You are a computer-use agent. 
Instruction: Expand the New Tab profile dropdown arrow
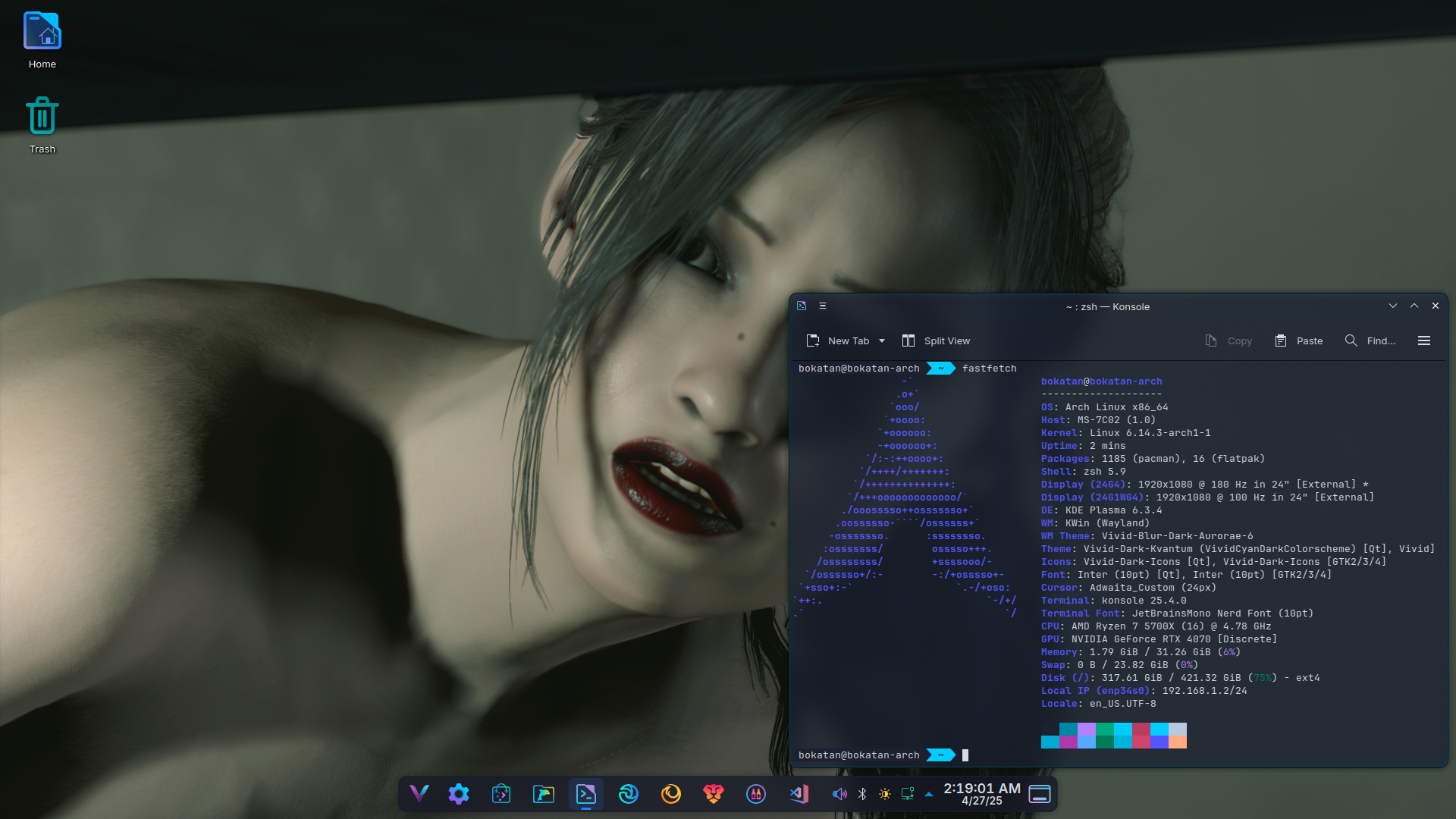tap(882, 341)
